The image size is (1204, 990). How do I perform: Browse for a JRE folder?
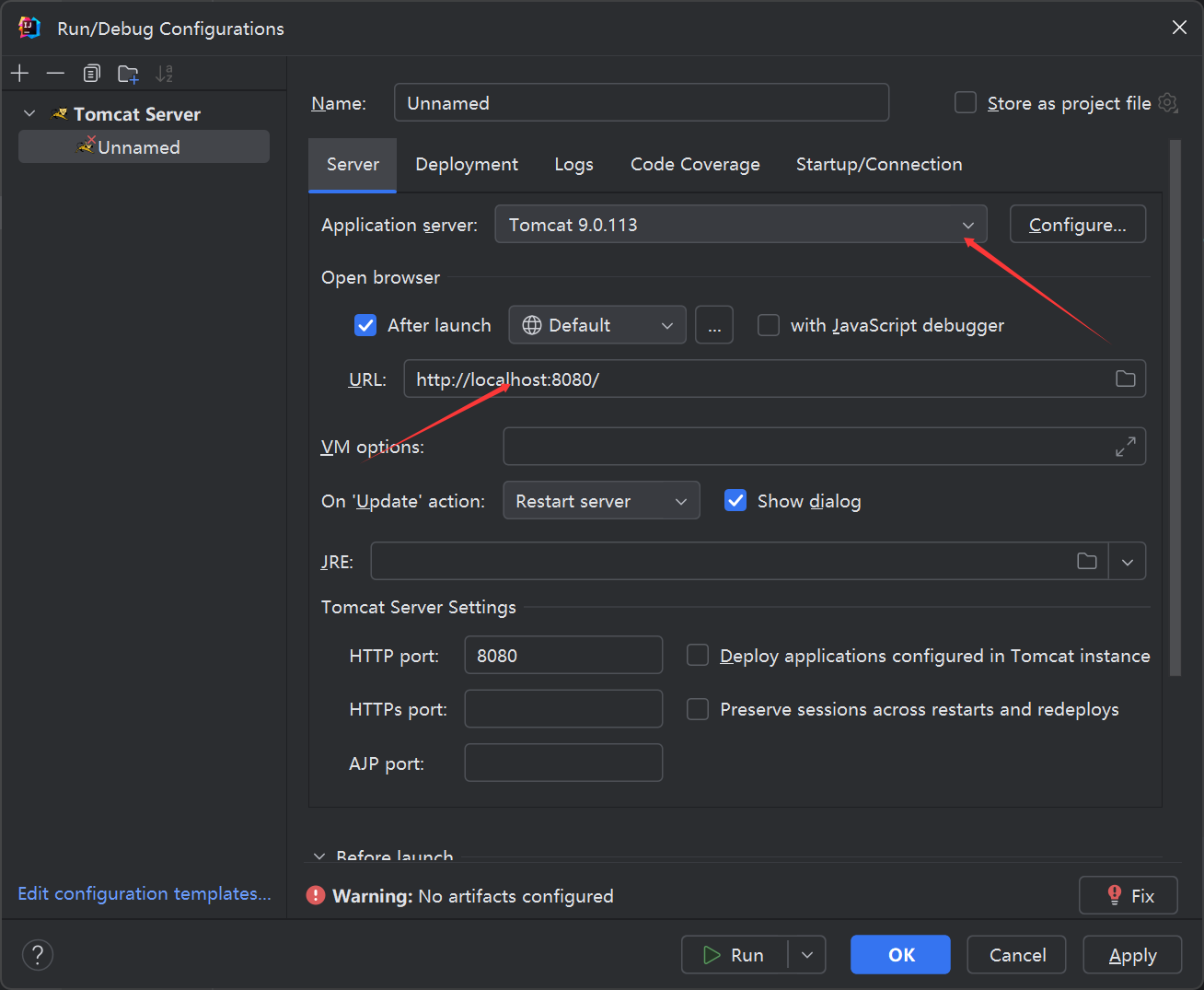(x=1087, y=561)
